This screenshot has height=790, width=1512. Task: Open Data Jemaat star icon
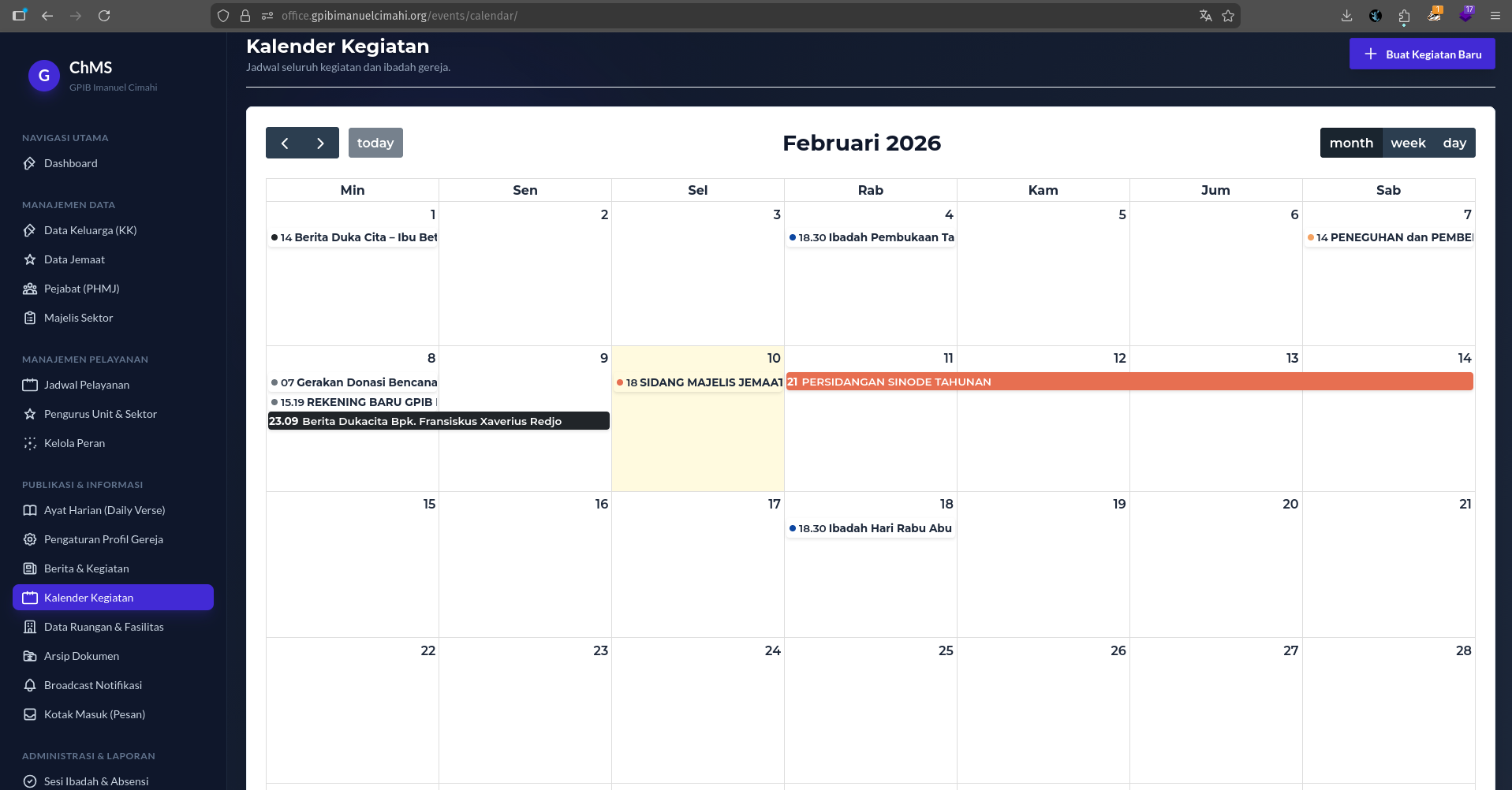30,259
